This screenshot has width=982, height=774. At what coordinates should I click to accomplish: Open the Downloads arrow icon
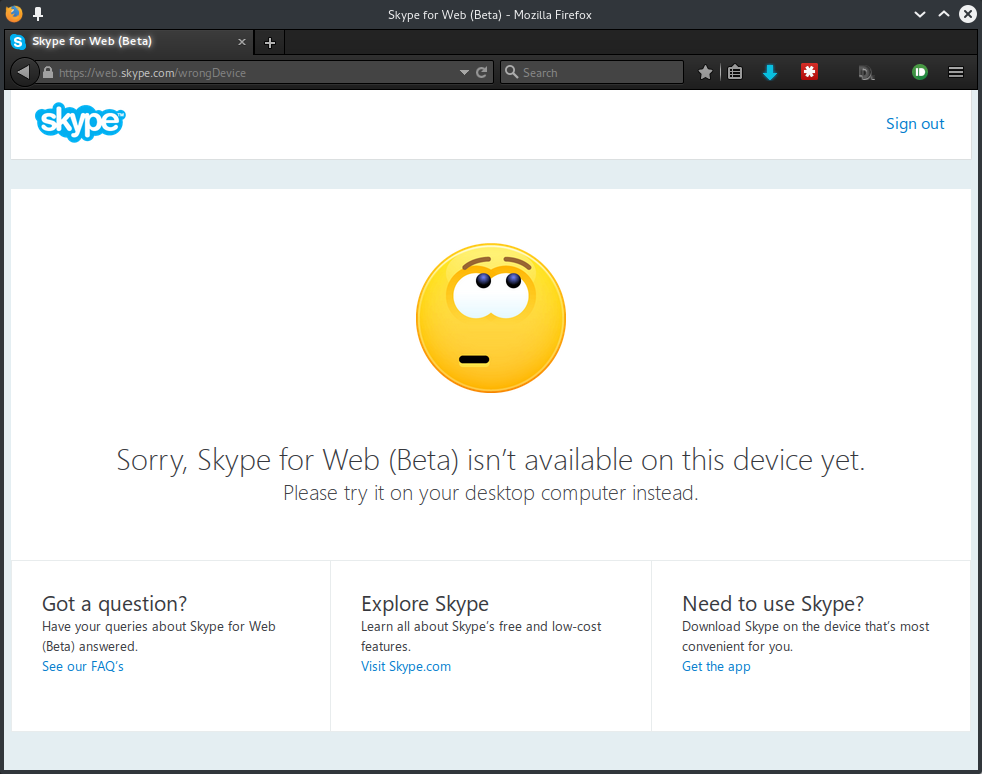[x=770, y=73]
